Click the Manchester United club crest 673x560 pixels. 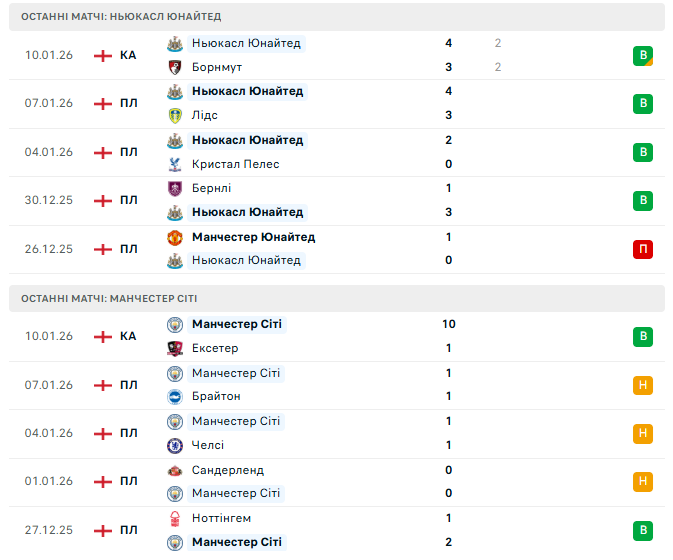pyautogui.click(x=175, y=237)
